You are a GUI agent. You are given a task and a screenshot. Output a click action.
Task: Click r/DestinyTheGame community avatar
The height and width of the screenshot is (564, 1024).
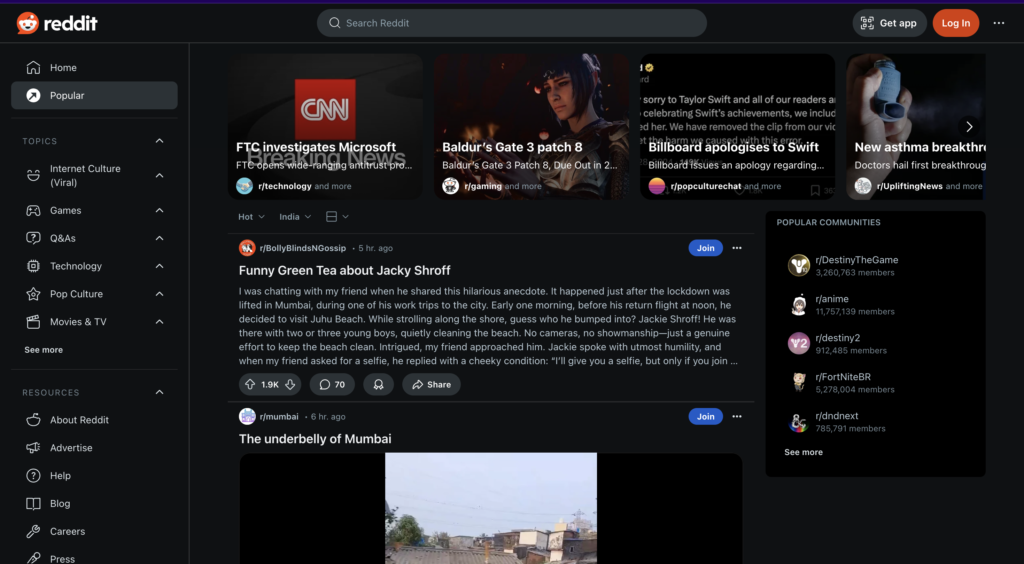point(799,266)
